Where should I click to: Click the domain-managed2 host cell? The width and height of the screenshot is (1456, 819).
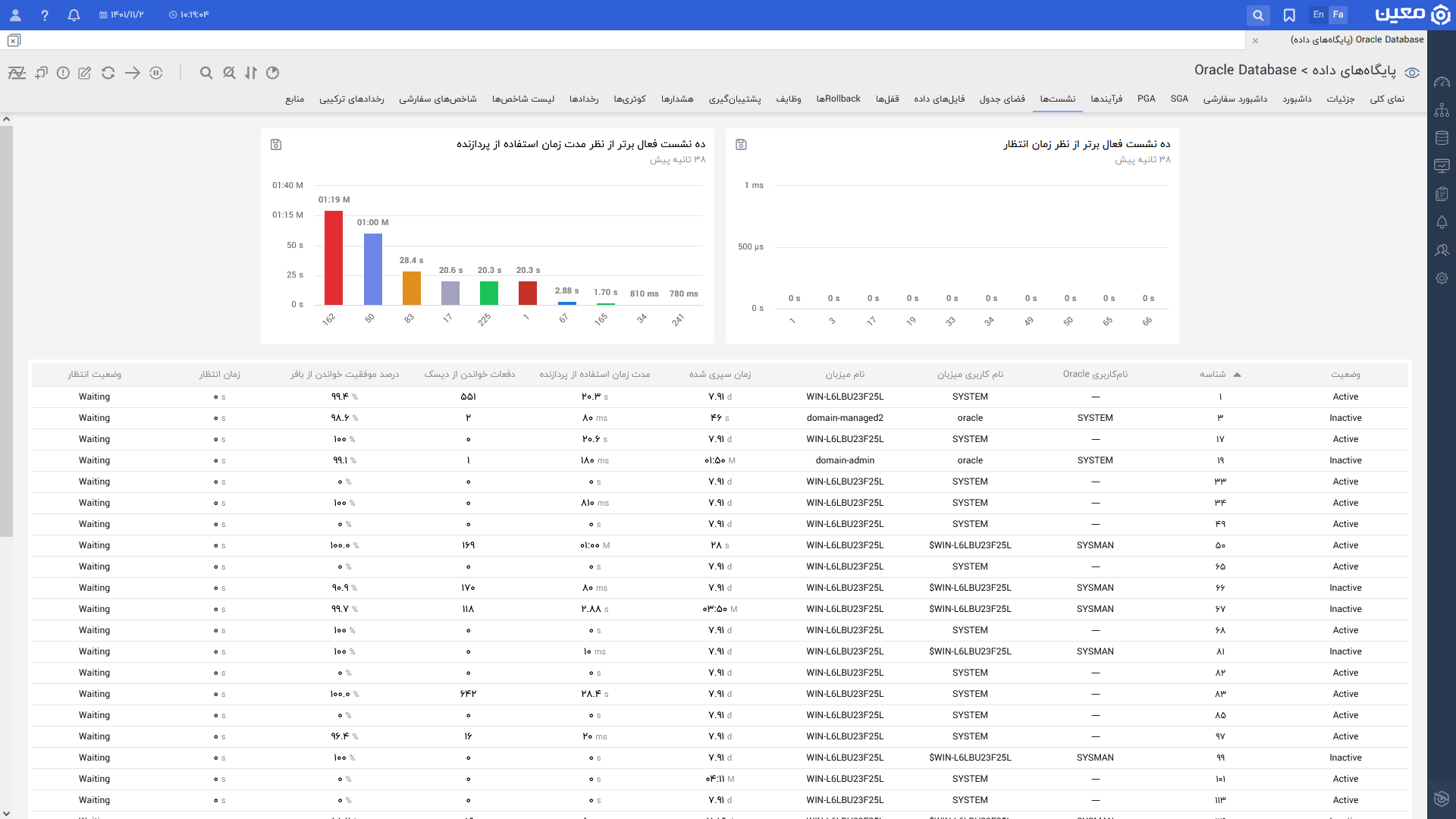pyautogui.click(x=845, y=419)
